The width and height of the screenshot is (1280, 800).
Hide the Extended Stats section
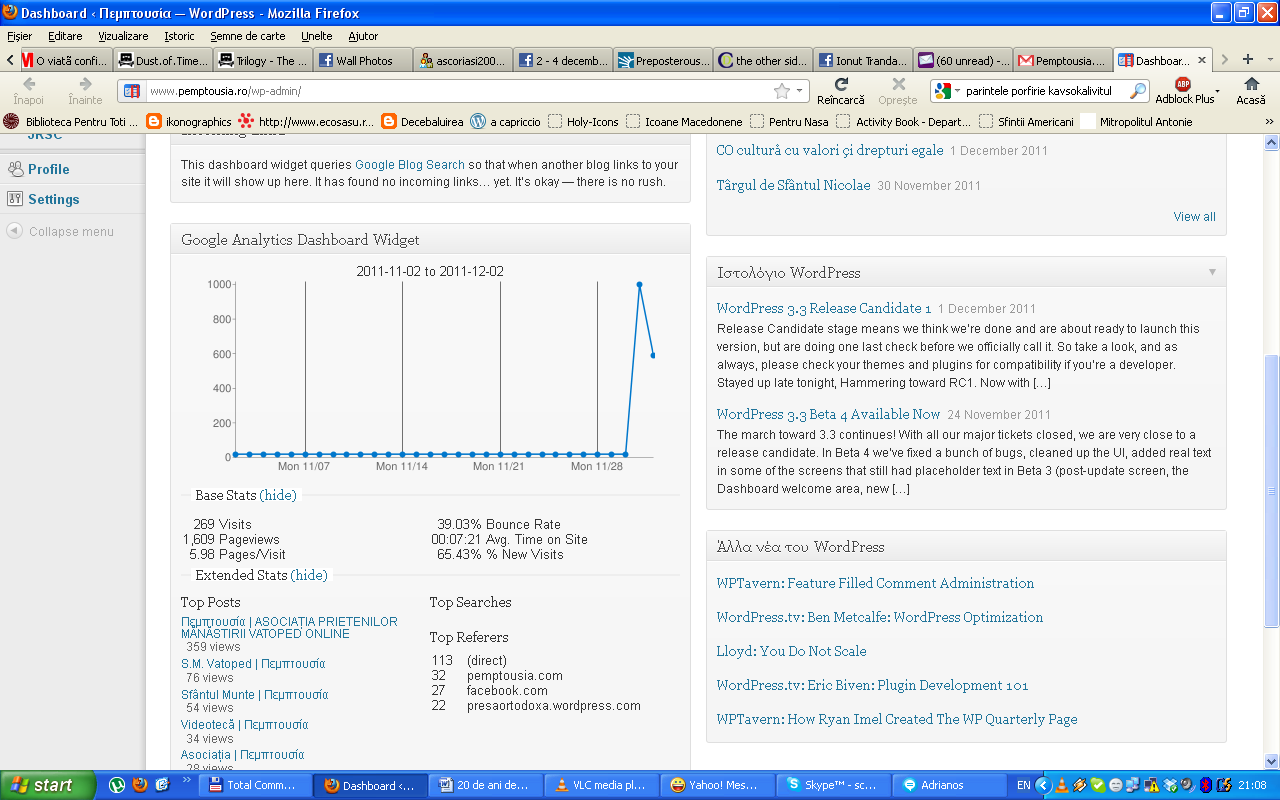(x=309, y=575)
